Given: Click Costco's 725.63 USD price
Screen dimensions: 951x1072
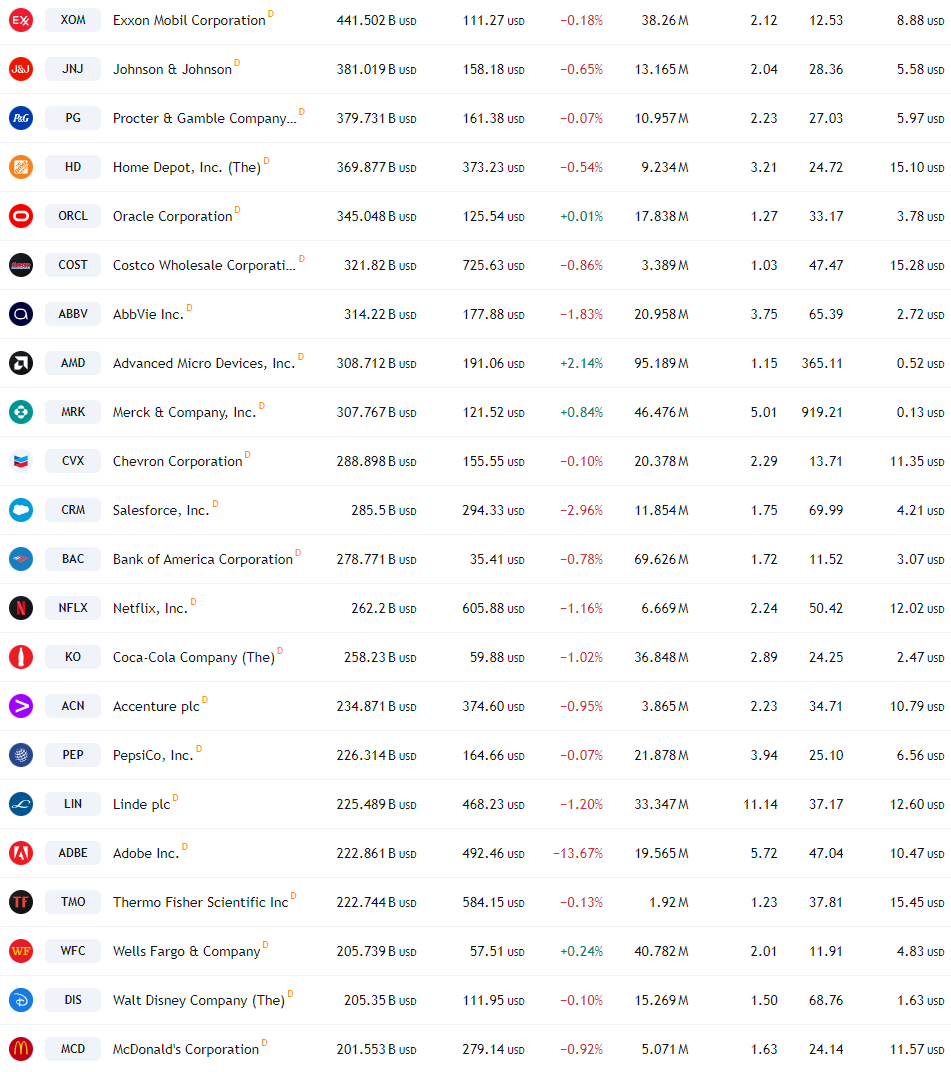Looking at the screenshot, I should pos(493,265).
